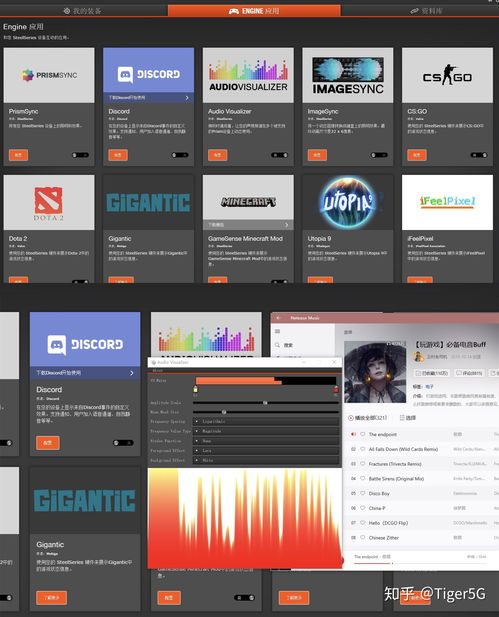Screen dimensions: 499x617
Task: Open the PrismSync app tile logo
Action: [x=49, y=75]
